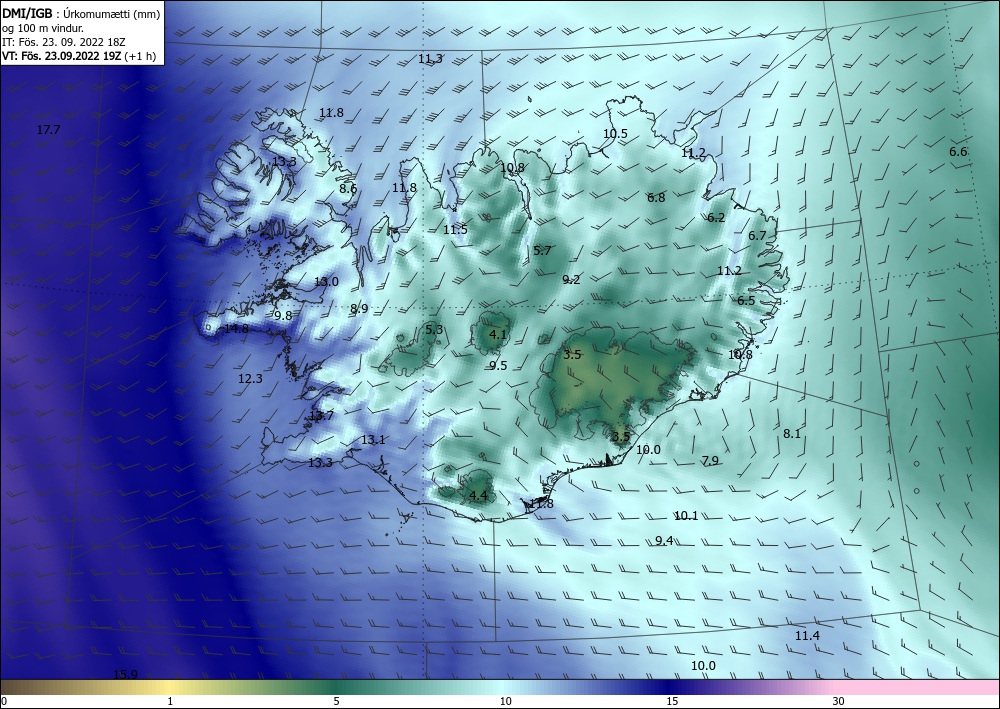This screenshot has height=709, width=1000.
Task: Click the 15.9 value label
Action: pyautogui.click(x=126, y=675)
